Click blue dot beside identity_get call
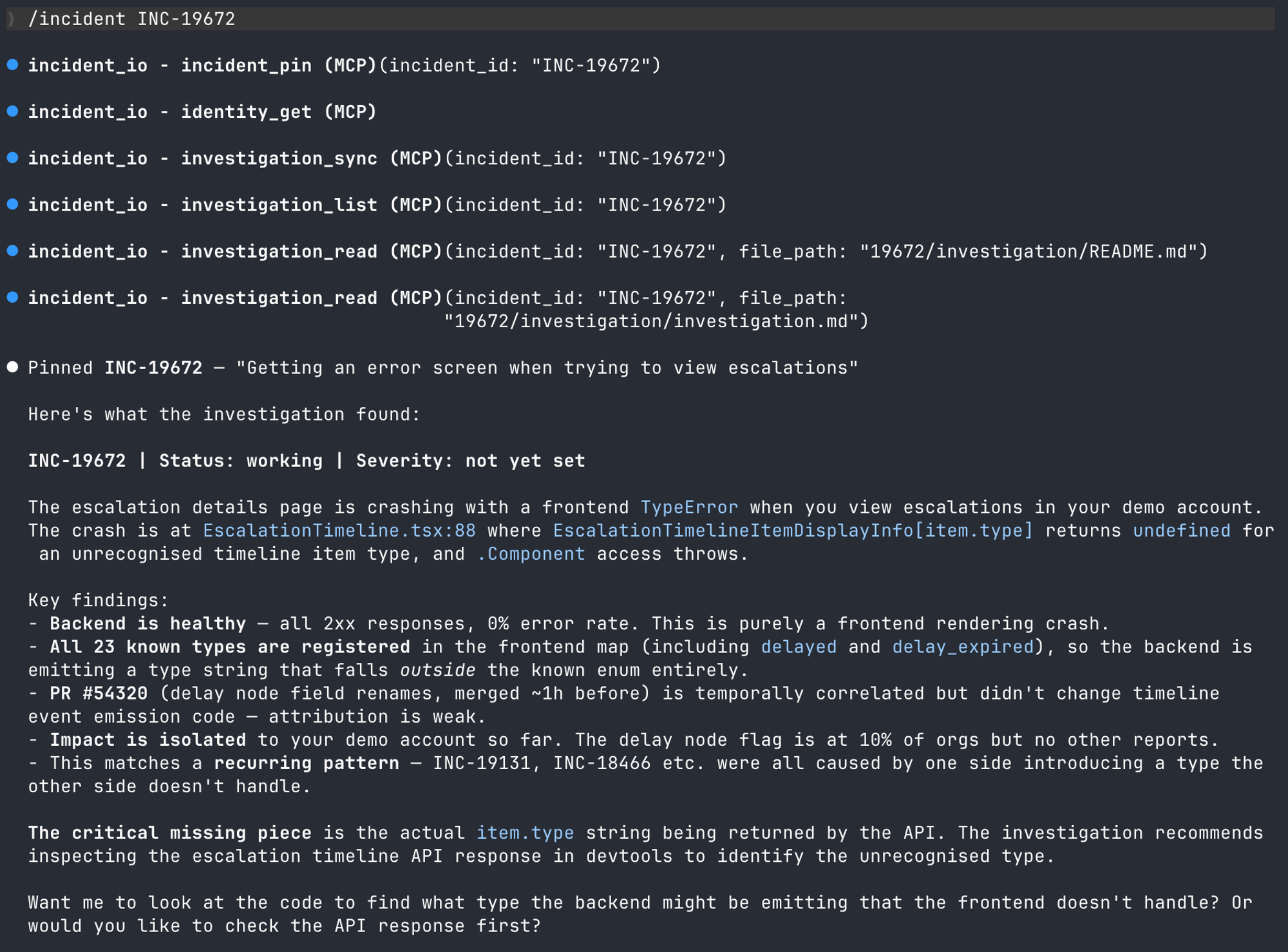 click(x=12, y=111)
